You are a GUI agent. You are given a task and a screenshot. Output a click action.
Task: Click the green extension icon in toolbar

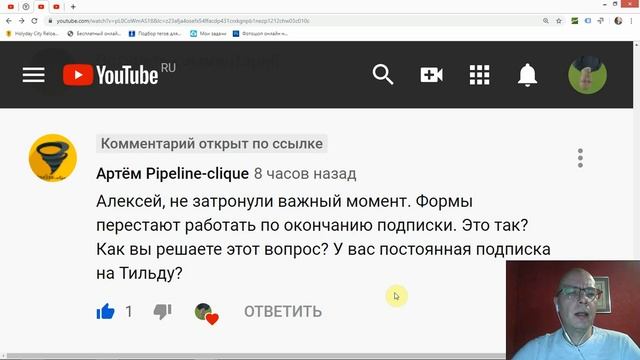[x=575, y=21]
